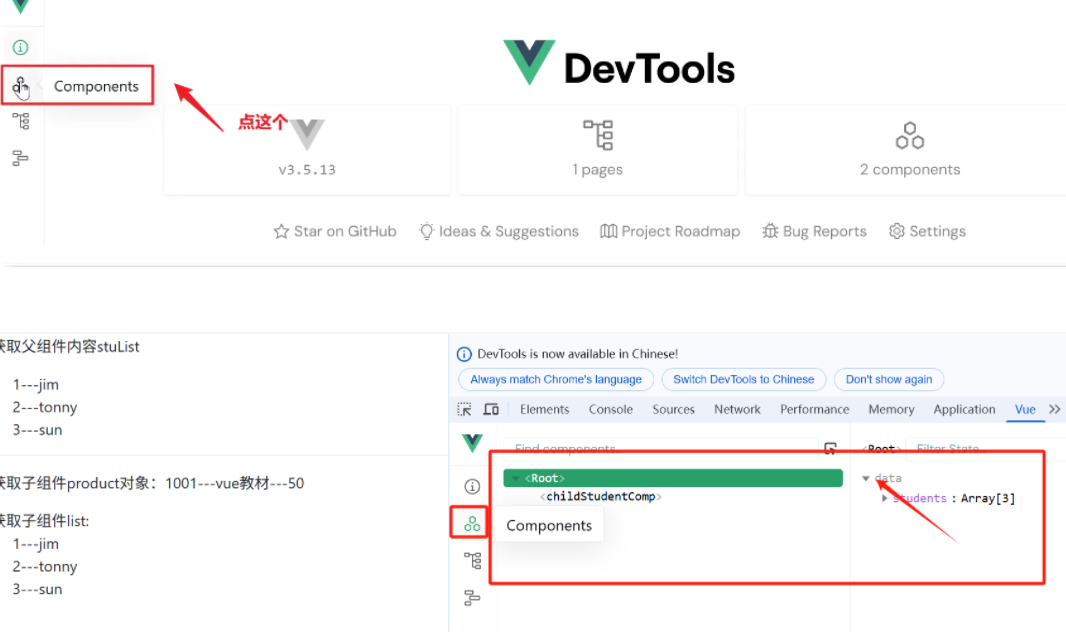Image resolution: width=1066 pixels, height=633 pixels.
Task: Select the childStudentComp component
Action: tap(601, 496)
